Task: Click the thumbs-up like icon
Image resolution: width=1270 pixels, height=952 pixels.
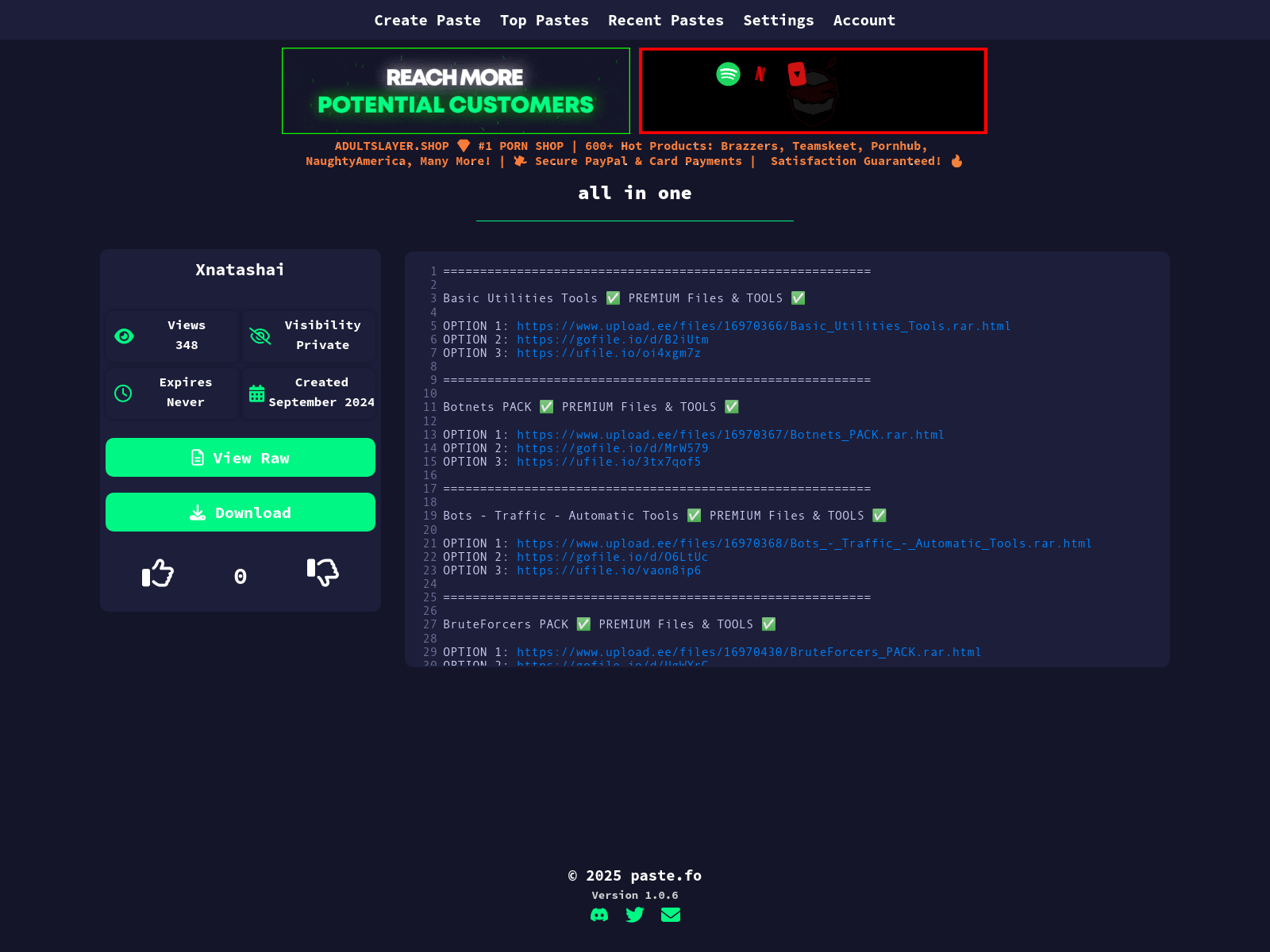Action: point(158,573)
